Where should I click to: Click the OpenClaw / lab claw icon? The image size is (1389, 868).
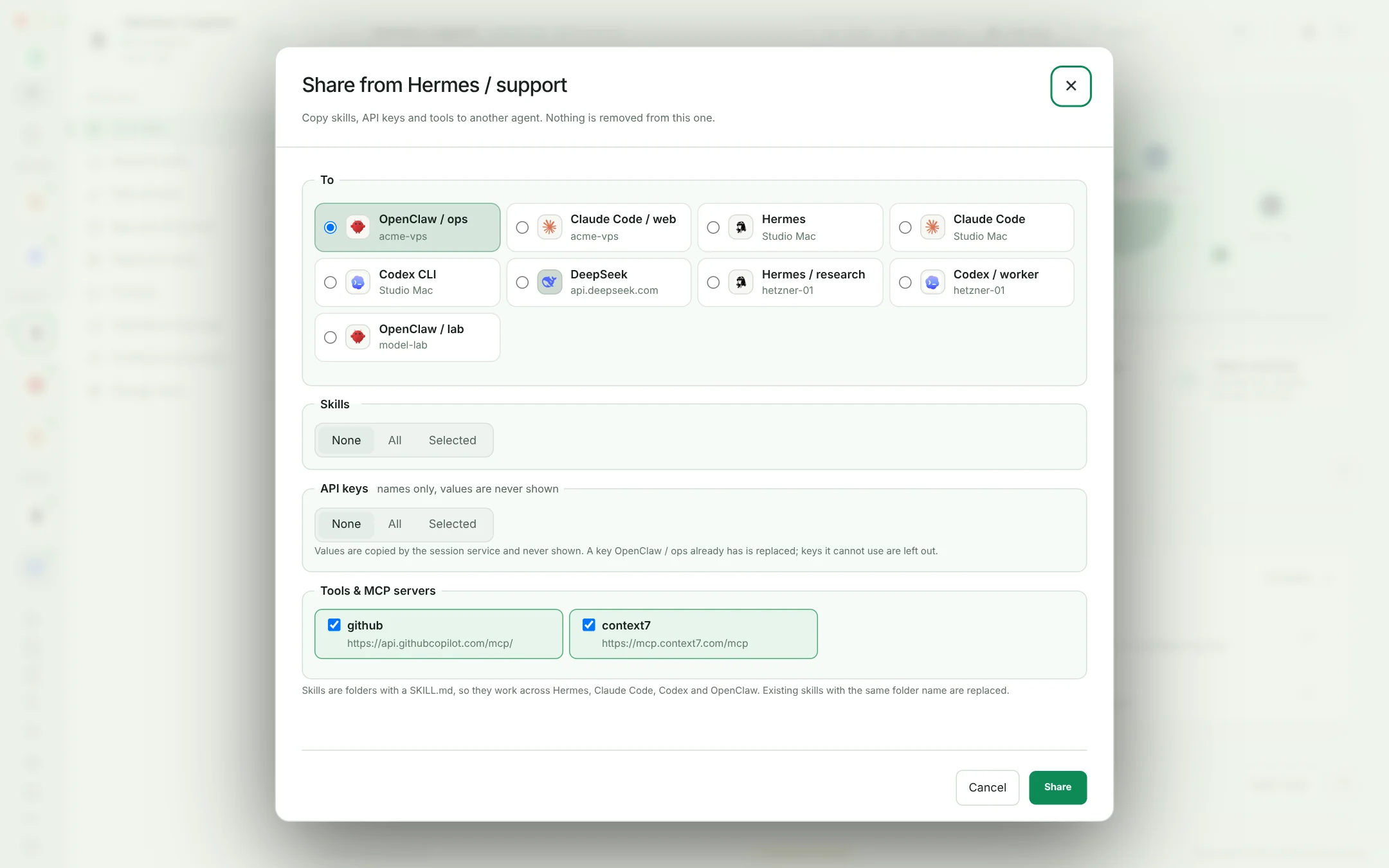click(x=358, y=337)
